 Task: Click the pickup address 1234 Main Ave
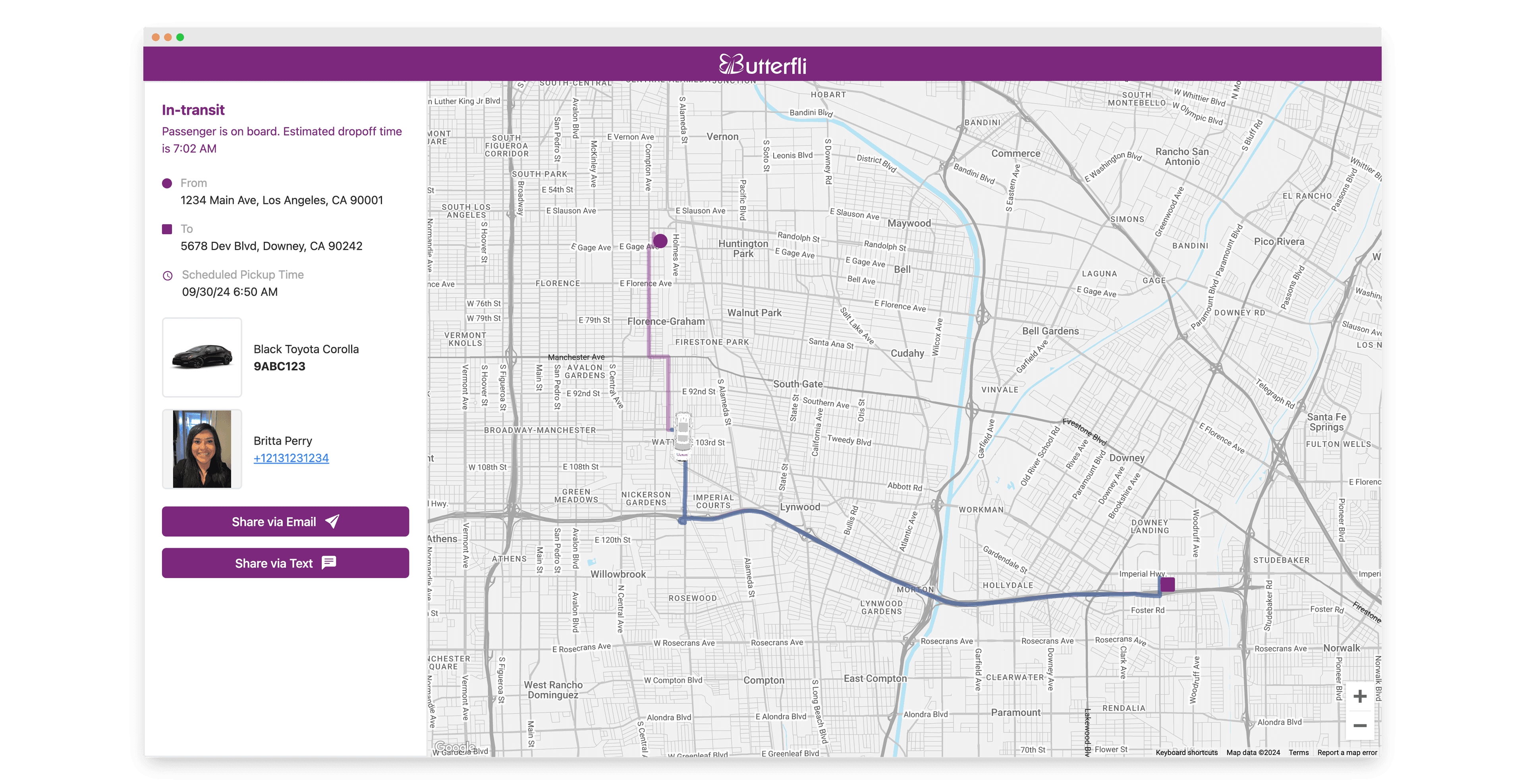282,200
